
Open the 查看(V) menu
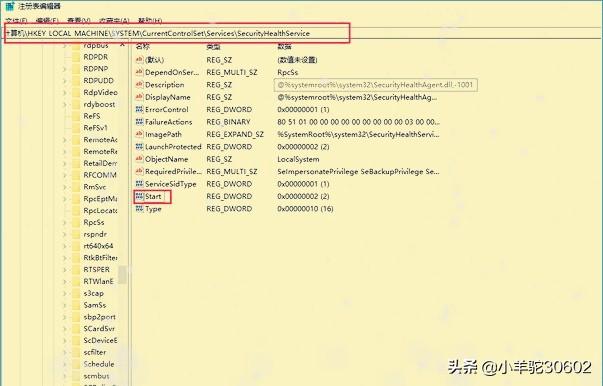pos(78,20)
